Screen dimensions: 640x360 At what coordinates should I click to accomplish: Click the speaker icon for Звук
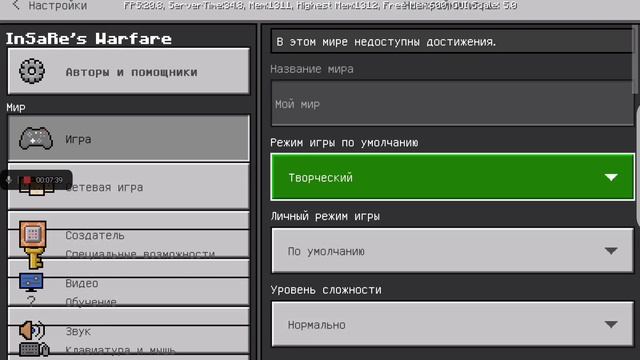(32, 330)
